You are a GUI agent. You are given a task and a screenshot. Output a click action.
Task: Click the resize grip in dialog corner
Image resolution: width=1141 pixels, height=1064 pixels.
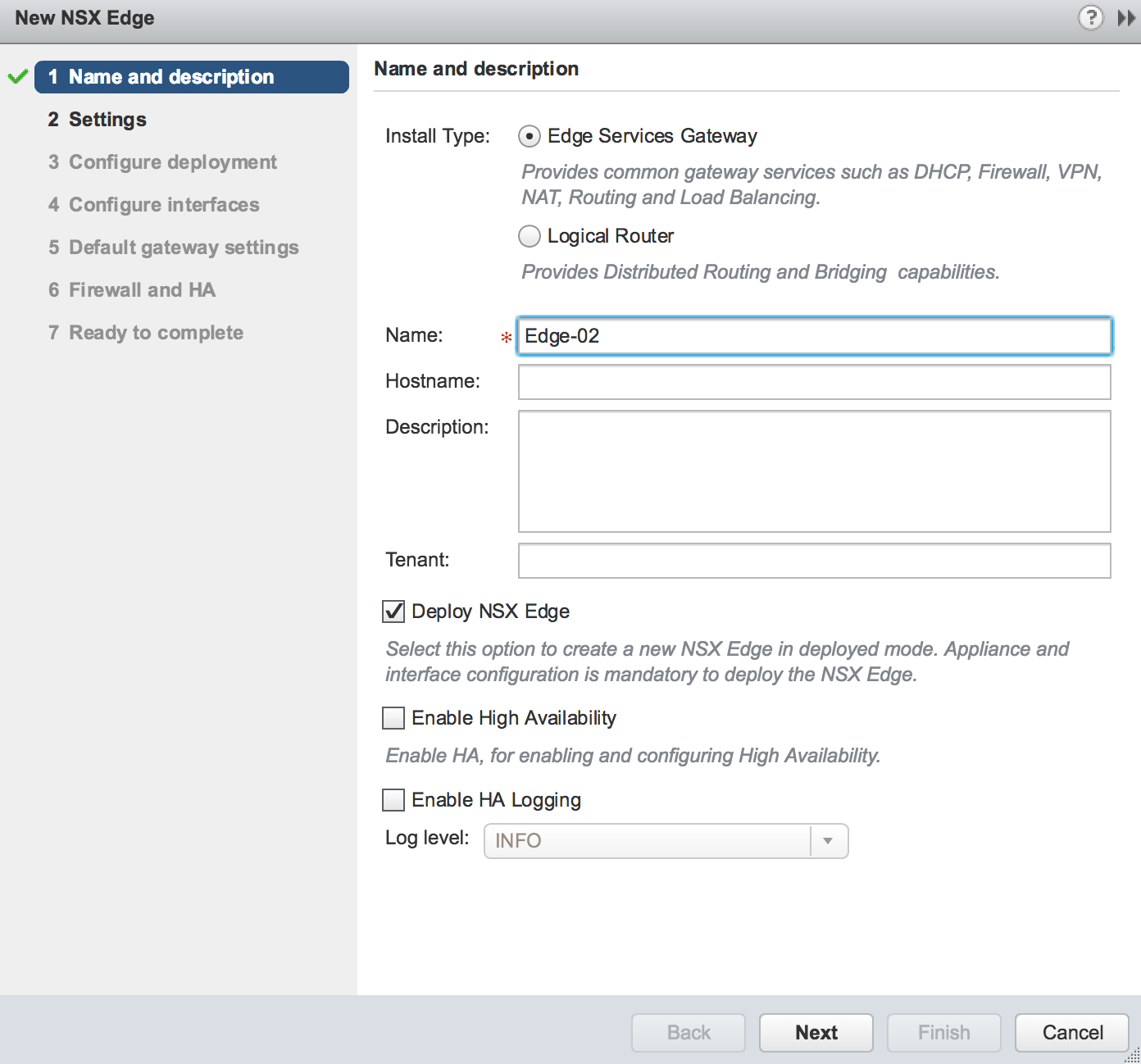[1133, 1057]
